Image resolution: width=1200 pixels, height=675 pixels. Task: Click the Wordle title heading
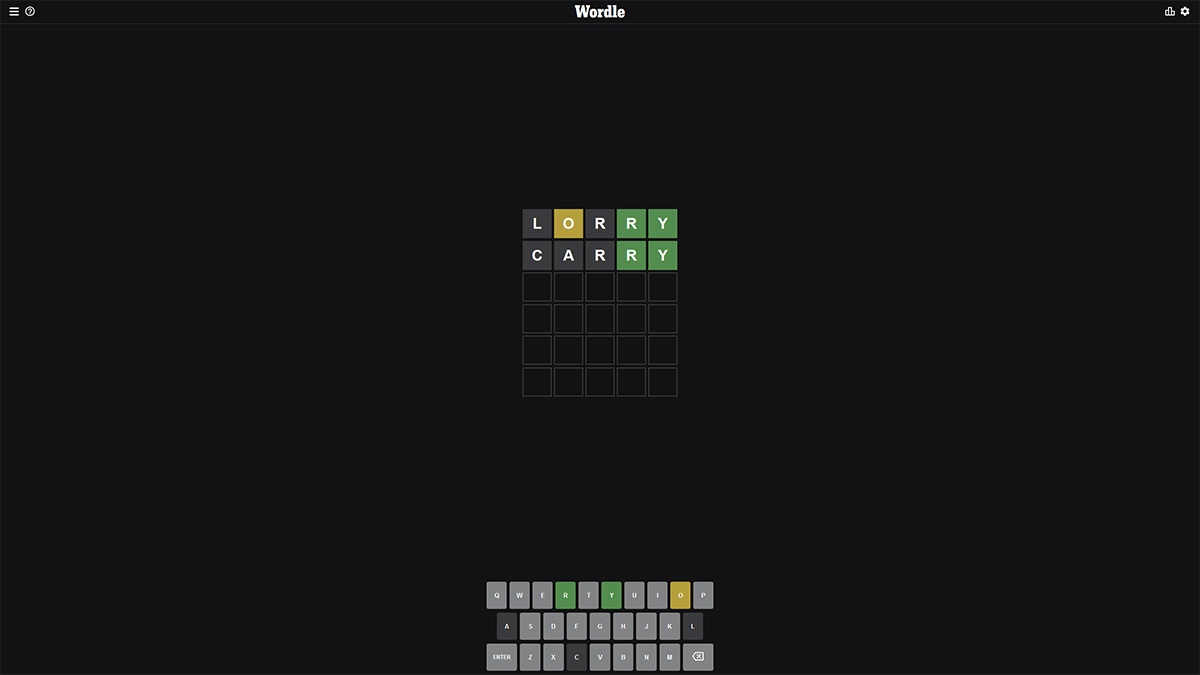point(600,12)
